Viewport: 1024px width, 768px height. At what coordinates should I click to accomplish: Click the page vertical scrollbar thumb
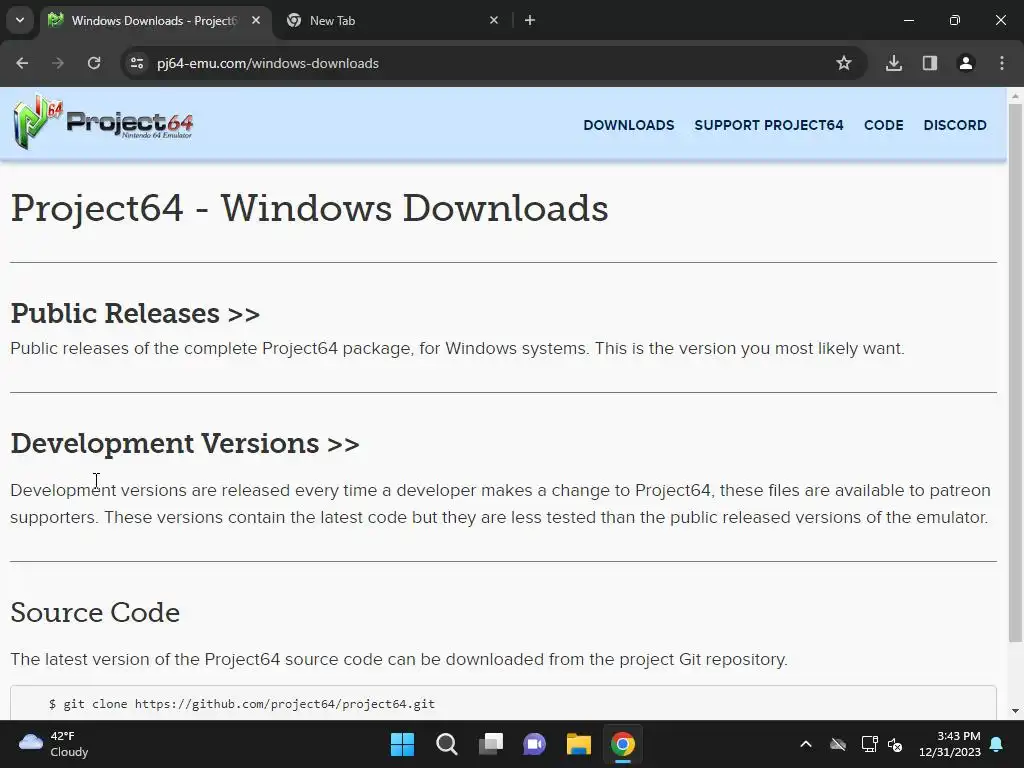1015,372
